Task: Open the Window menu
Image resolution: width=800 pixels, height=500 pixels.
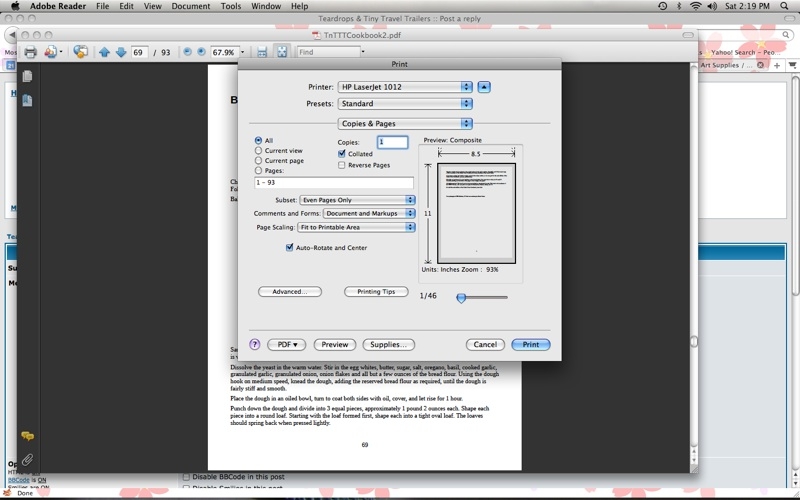Action: (x=266, y=6)
